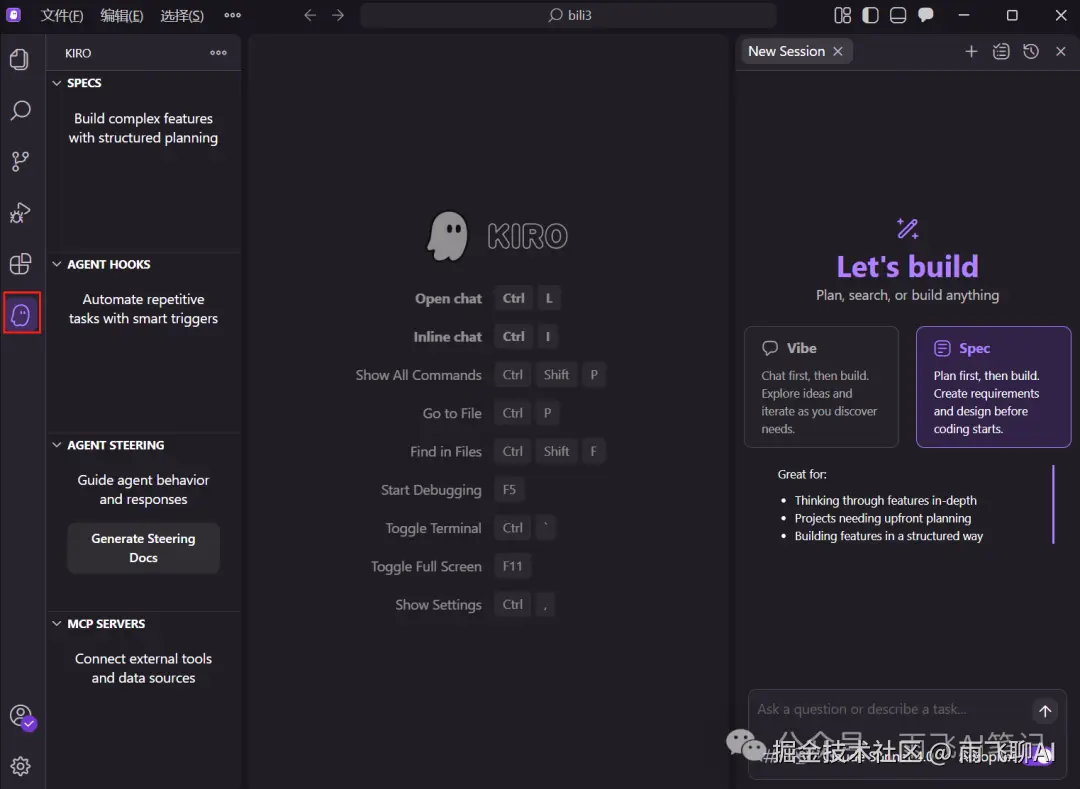Click the Toggle Terminal label
Viewport: 1080px width, 789px height.
click(x=433, y=528)
